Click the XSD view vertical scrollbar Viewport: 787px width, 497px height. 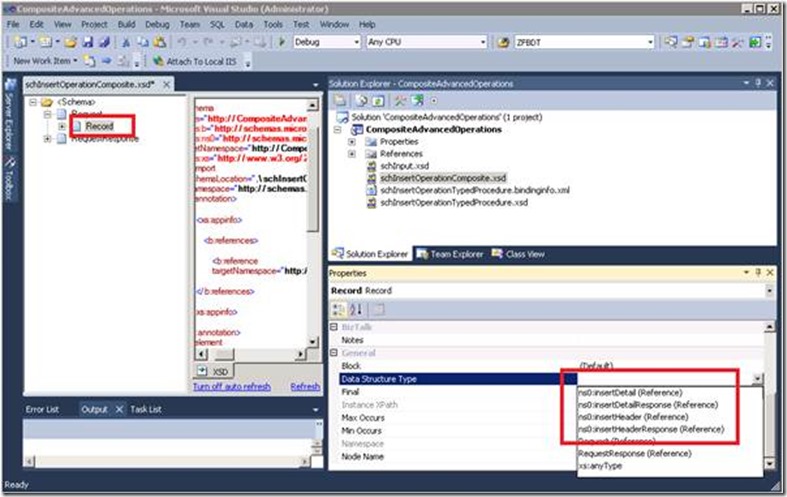(313, 223)
